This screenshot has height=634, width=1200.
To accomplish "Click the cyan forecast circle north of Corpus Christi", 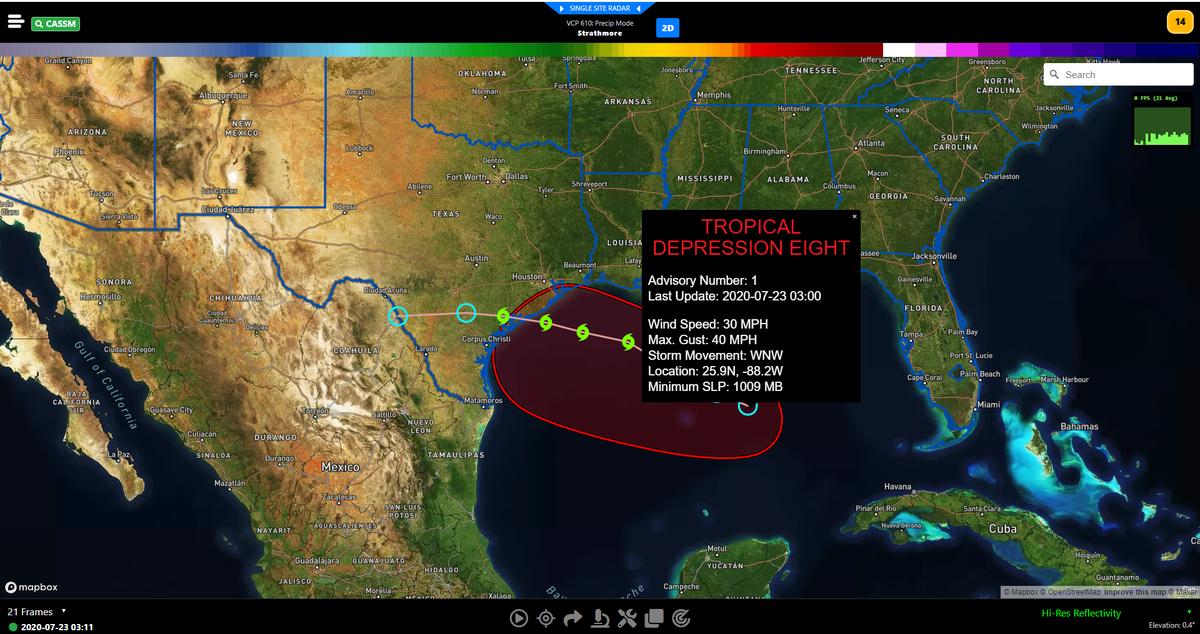I will pyautogui.click(x=465, y=313).
